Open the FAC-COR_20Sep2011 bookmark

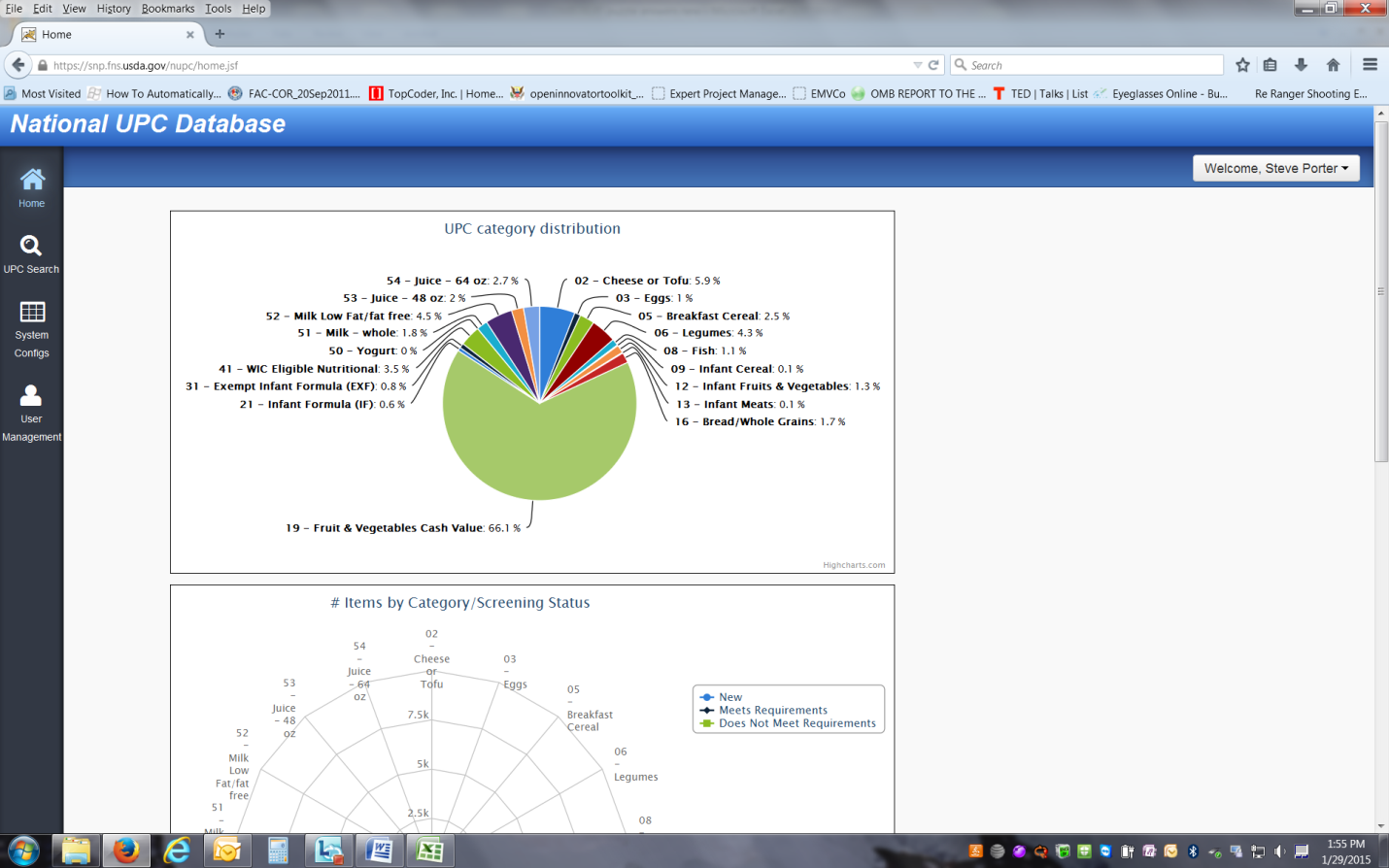coord(294,93)
